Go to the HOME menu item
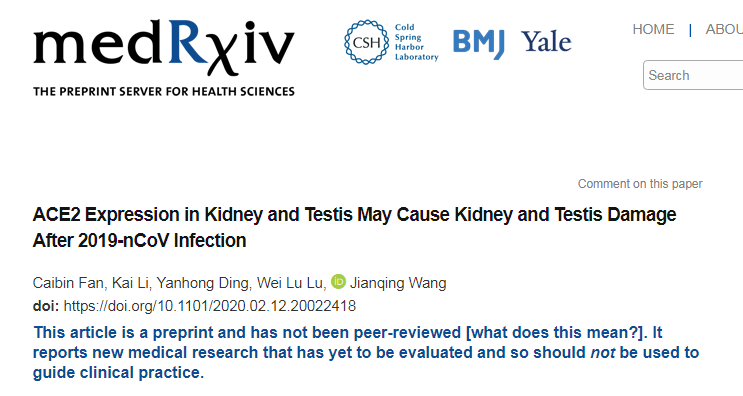This screenshot has height=396, width=743. tap(653, 29)
